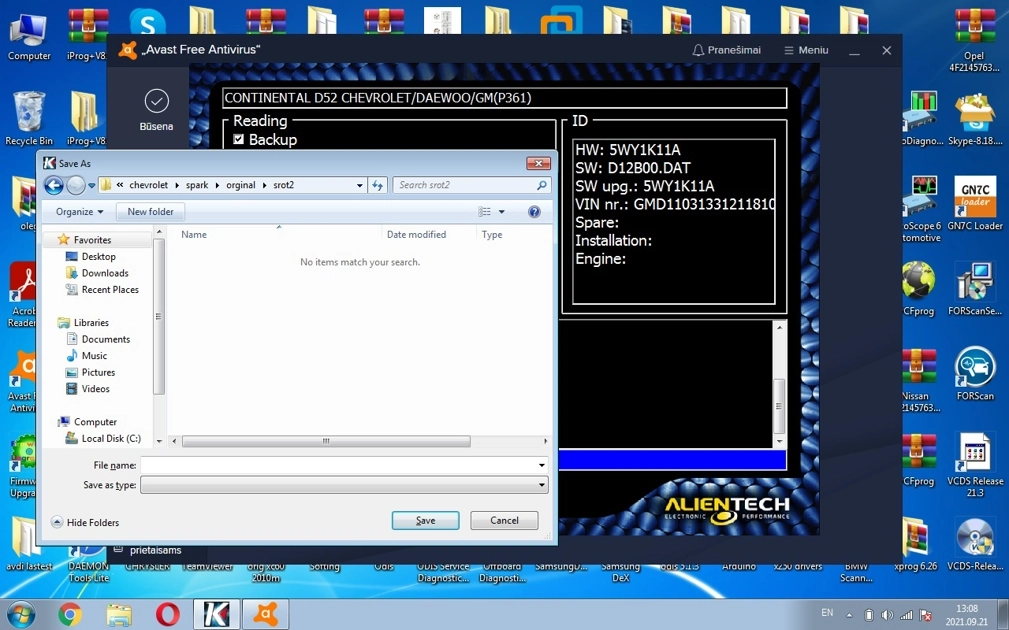Viewport: 1009px width, 630px height.
Task: Open Recycle Bin desktop icon
Action: 28,119
